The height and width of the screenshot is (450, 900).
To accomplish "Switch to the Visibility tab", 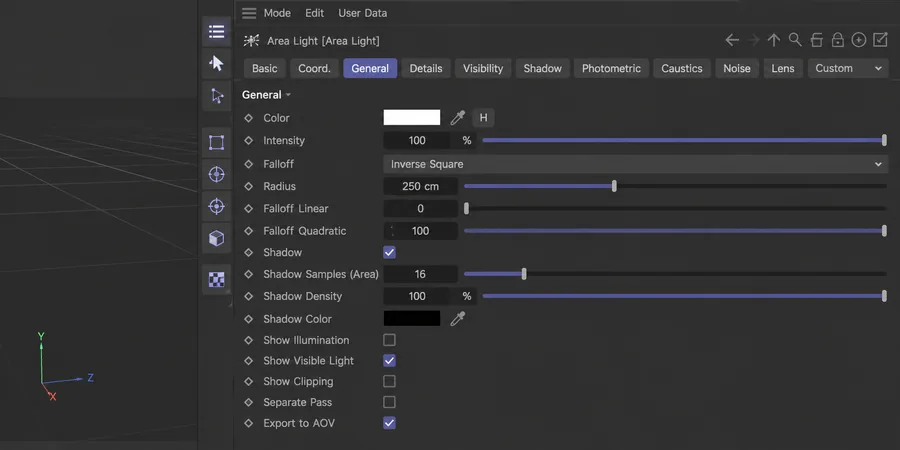I will (x=483, y=68).
